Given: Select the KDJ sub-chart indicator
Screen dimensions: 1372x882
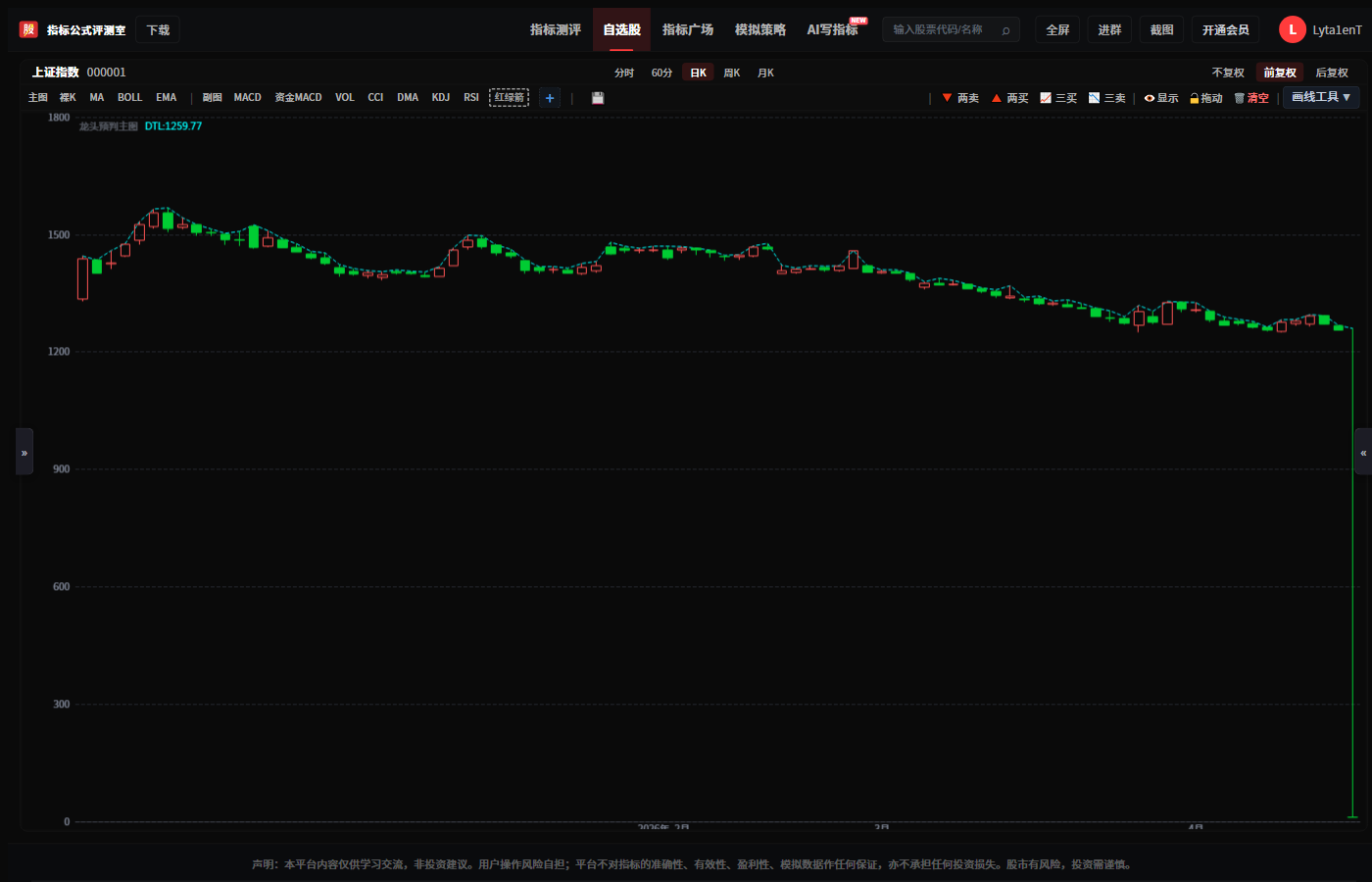Looking at the screenshot, I should pyautogui.click(x=441, y=98).
